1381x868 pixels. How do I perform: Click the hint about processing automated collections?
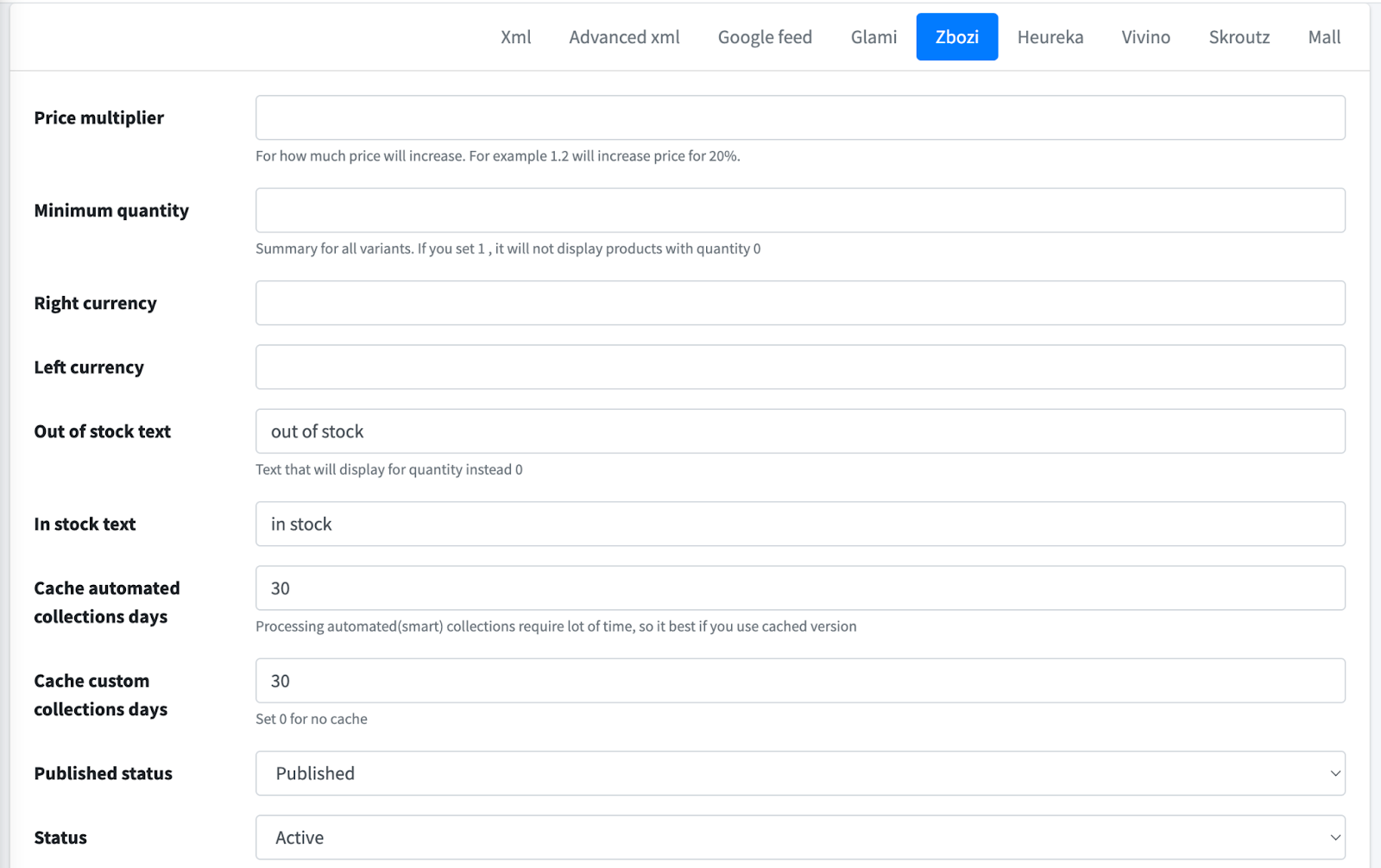coord(556,626)
